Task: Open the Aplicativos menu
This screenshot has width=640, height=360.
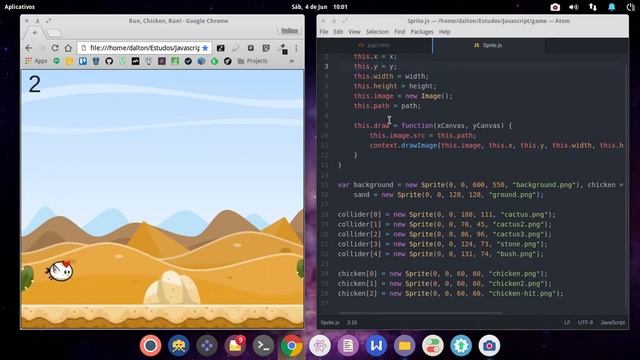Action: (x=20, y=7)
